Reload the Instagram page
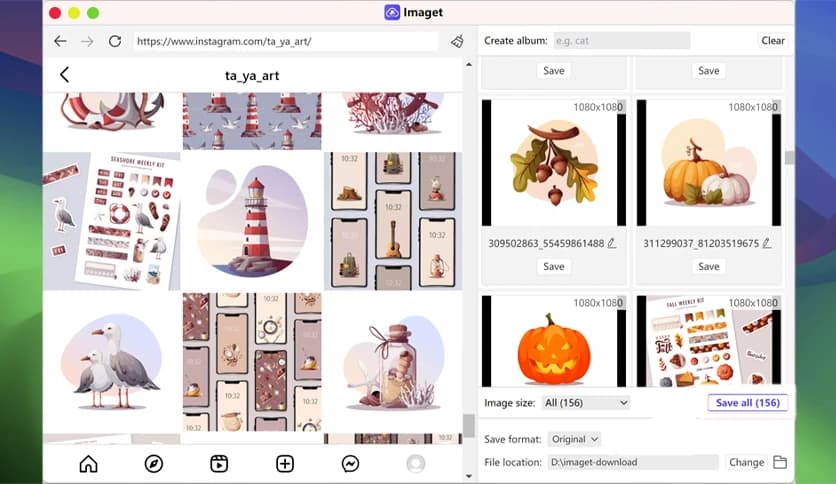Image resolution: width=836 pixels, height=484 pixels. pyautogui.click(x=115, y=41)
